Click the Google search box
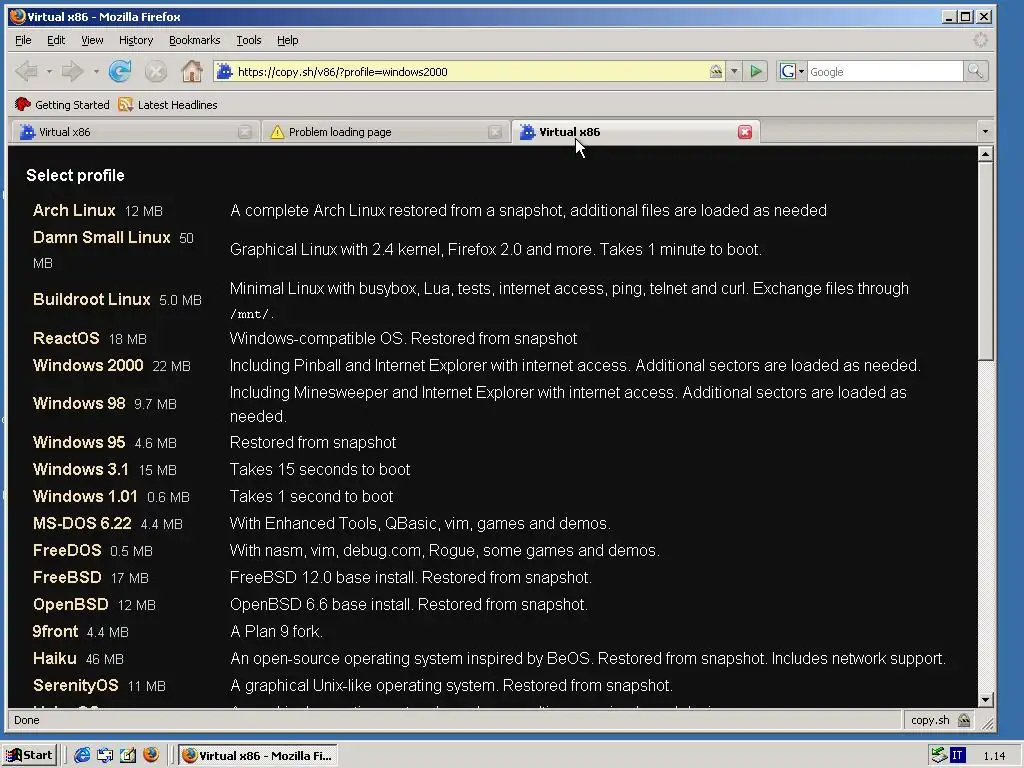 [885, 71]
